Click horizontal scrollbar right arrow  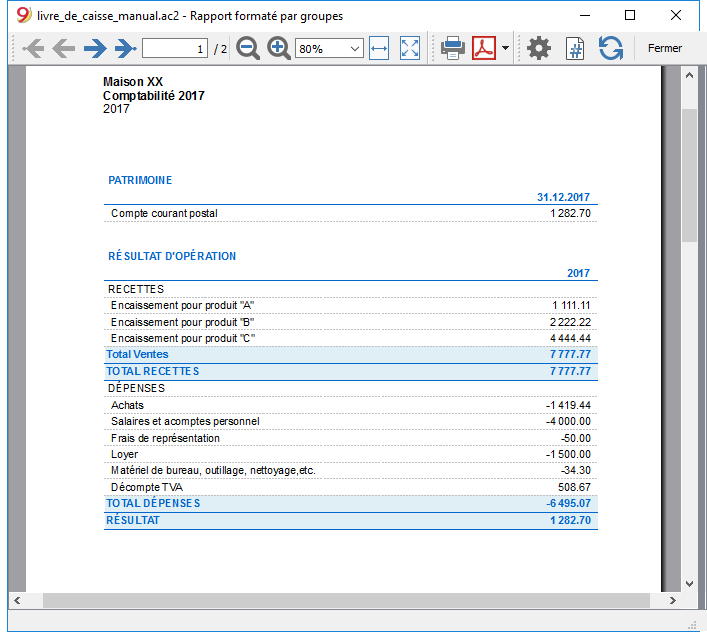click(x=672, y=600)
